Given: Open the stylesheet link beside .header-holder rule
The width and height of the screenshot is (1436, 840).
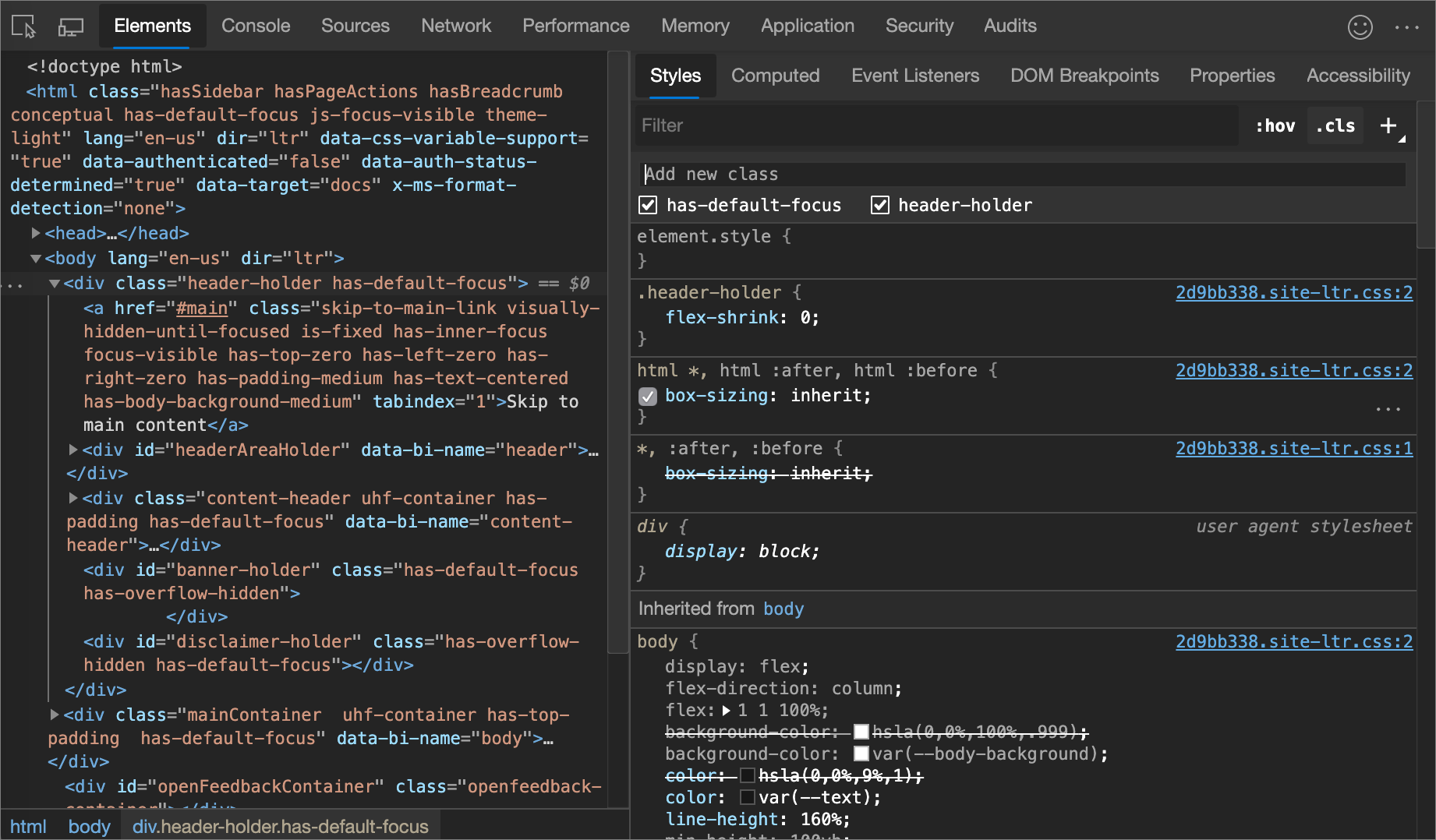Looking at the screenshot, I should click(x=1293, y=292).
